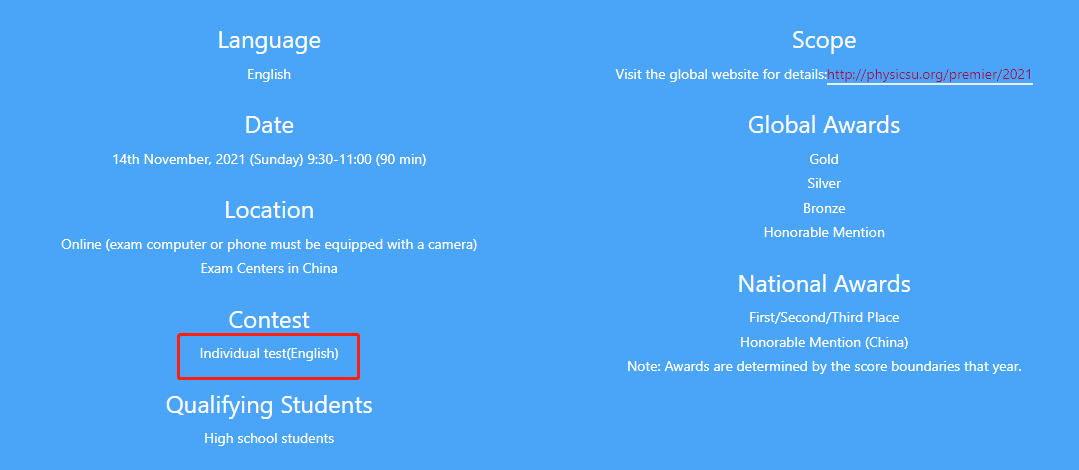Select the First/Second/Third Place text
The width and height of the screenshot is (1079, 470).
coord(824,318)
